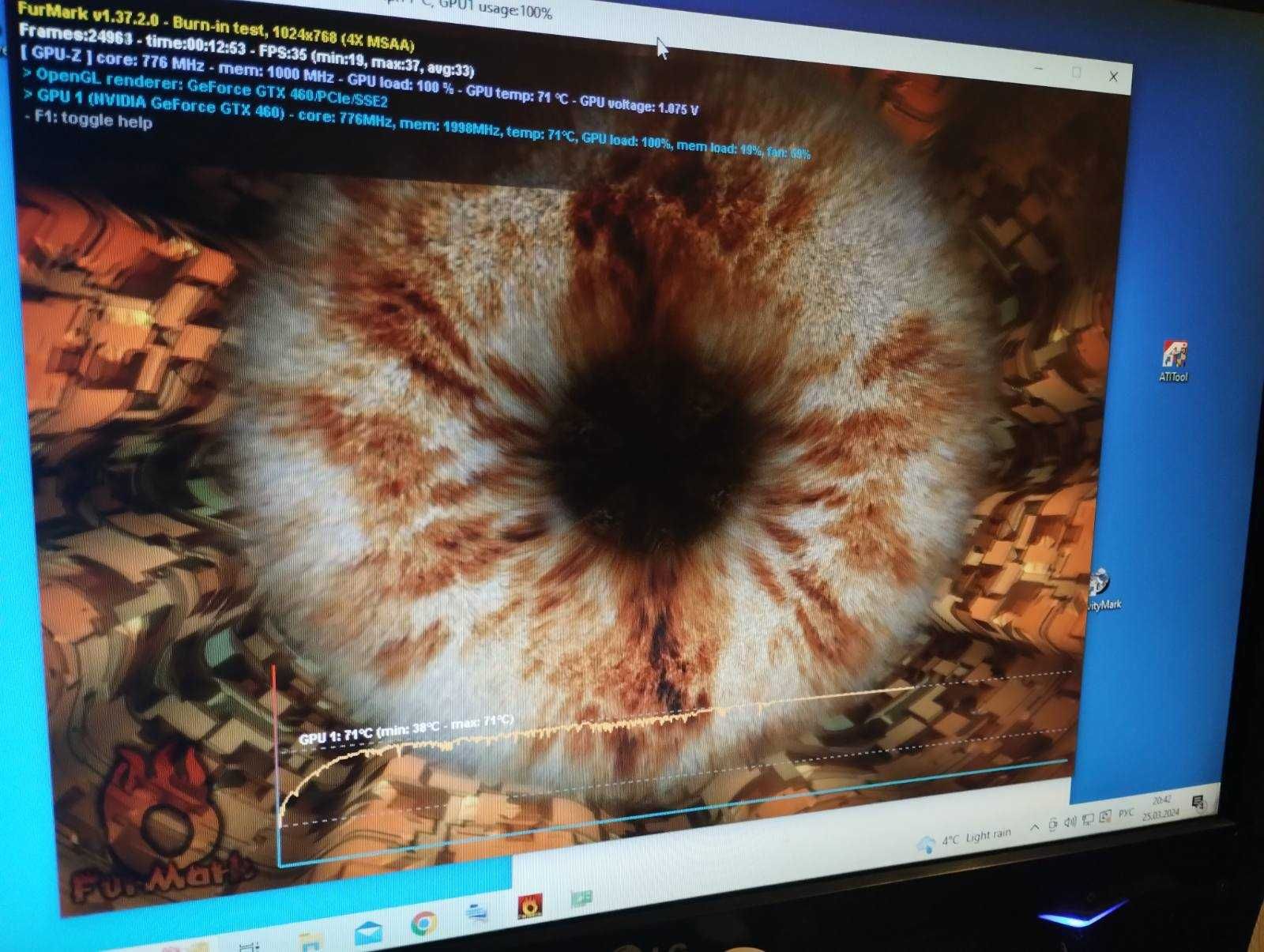Viewport: 1264px width, 952px height.
Task: Switch to FurMark taskbar icon
Action: click(x=529, y=906)
